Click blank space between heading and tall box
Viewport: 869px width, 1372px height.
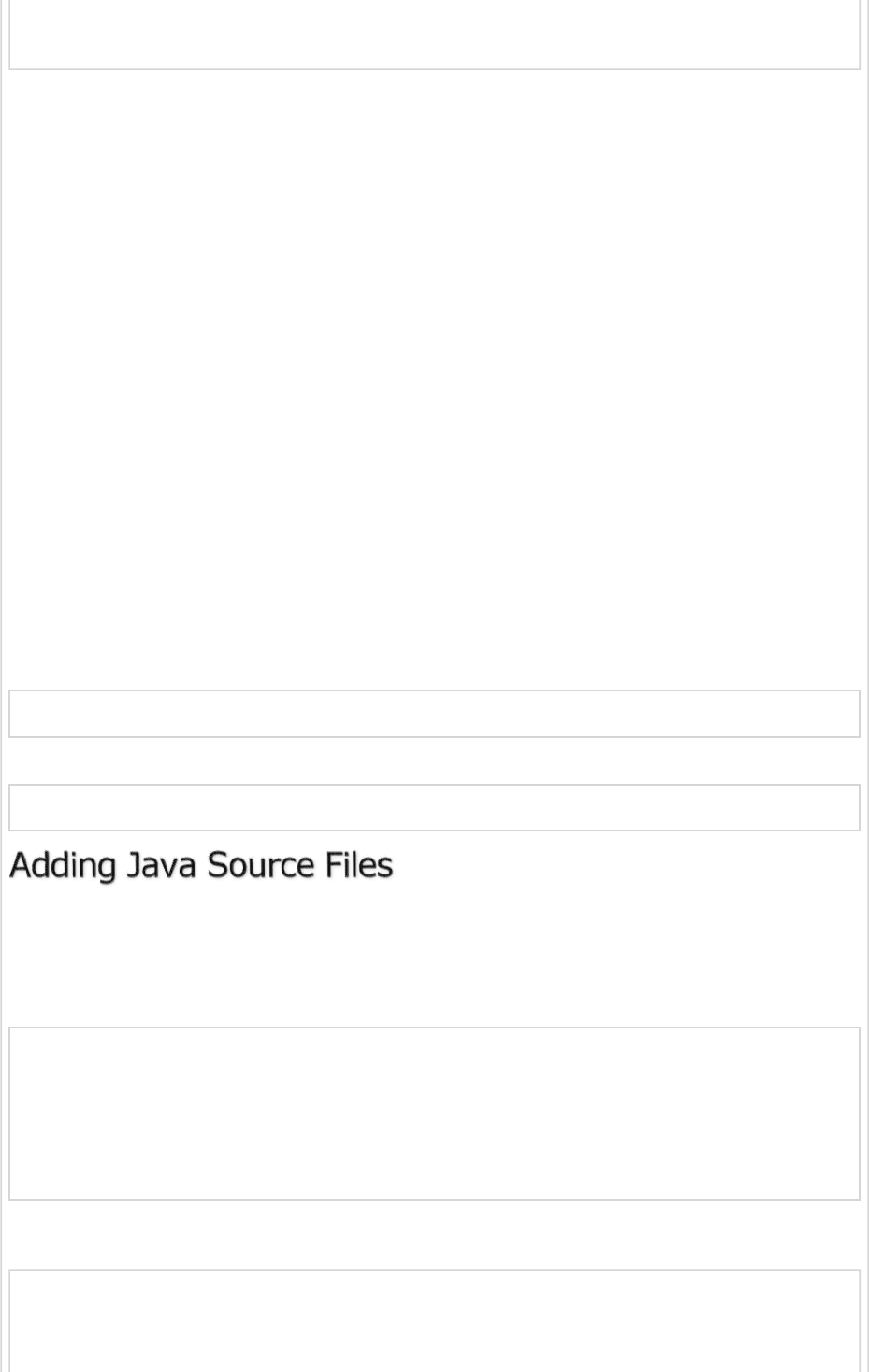tap(434, 954)
